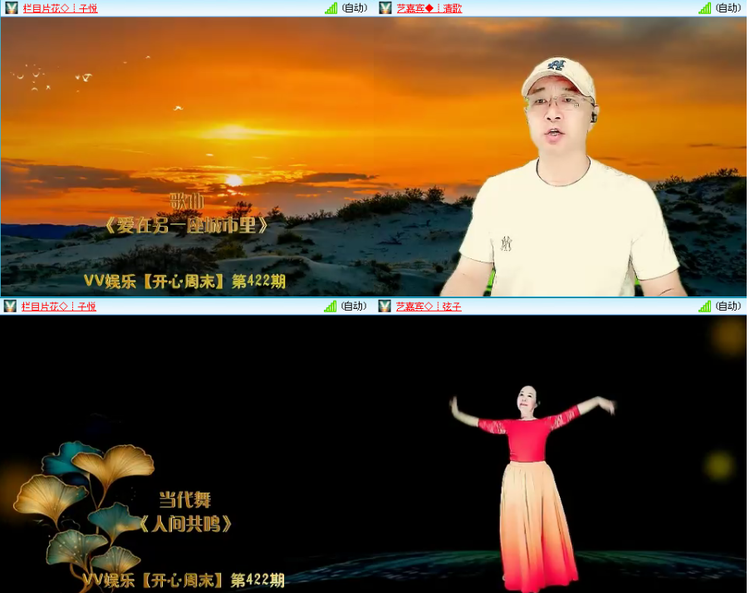
Task: Click the 子悦 avatar icon above the ginkgo panel
Action: click(10, 306)
